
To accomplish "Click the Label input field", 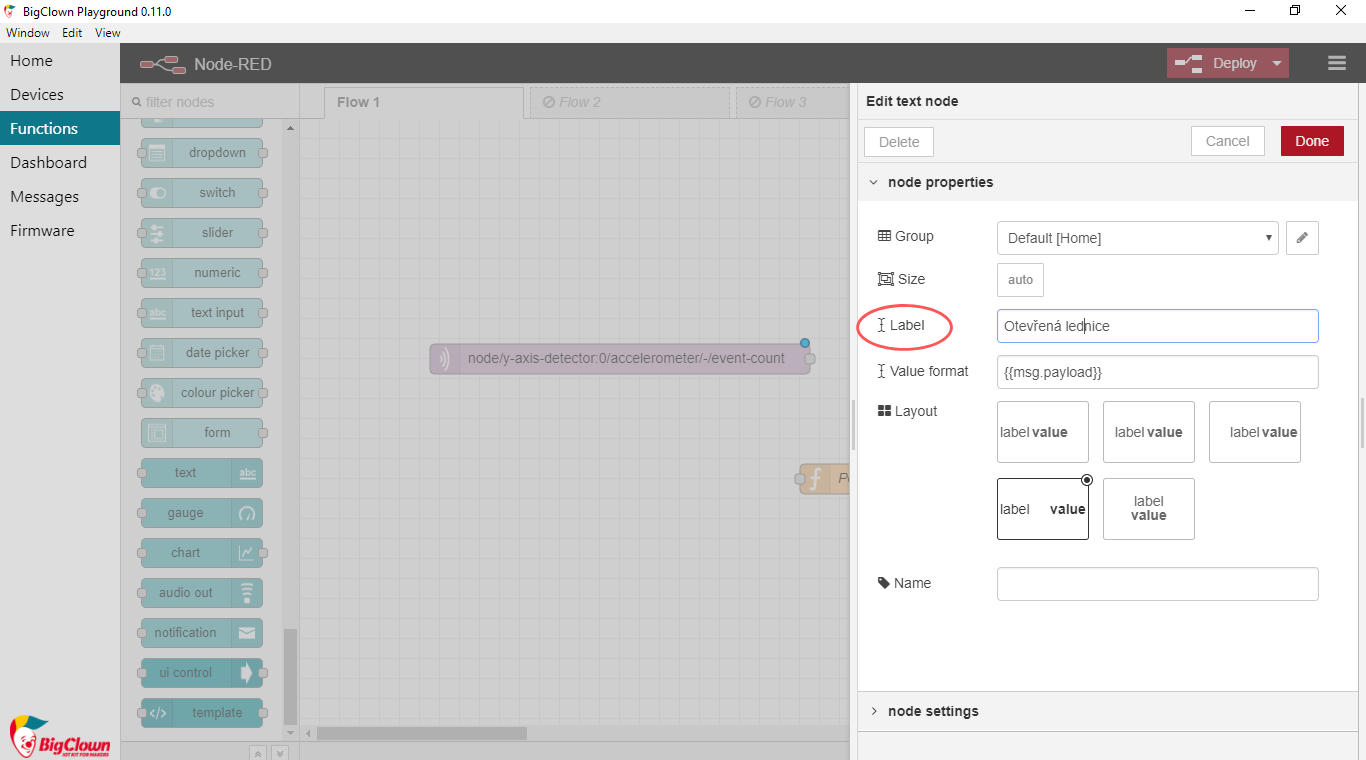I will 1157,326.
